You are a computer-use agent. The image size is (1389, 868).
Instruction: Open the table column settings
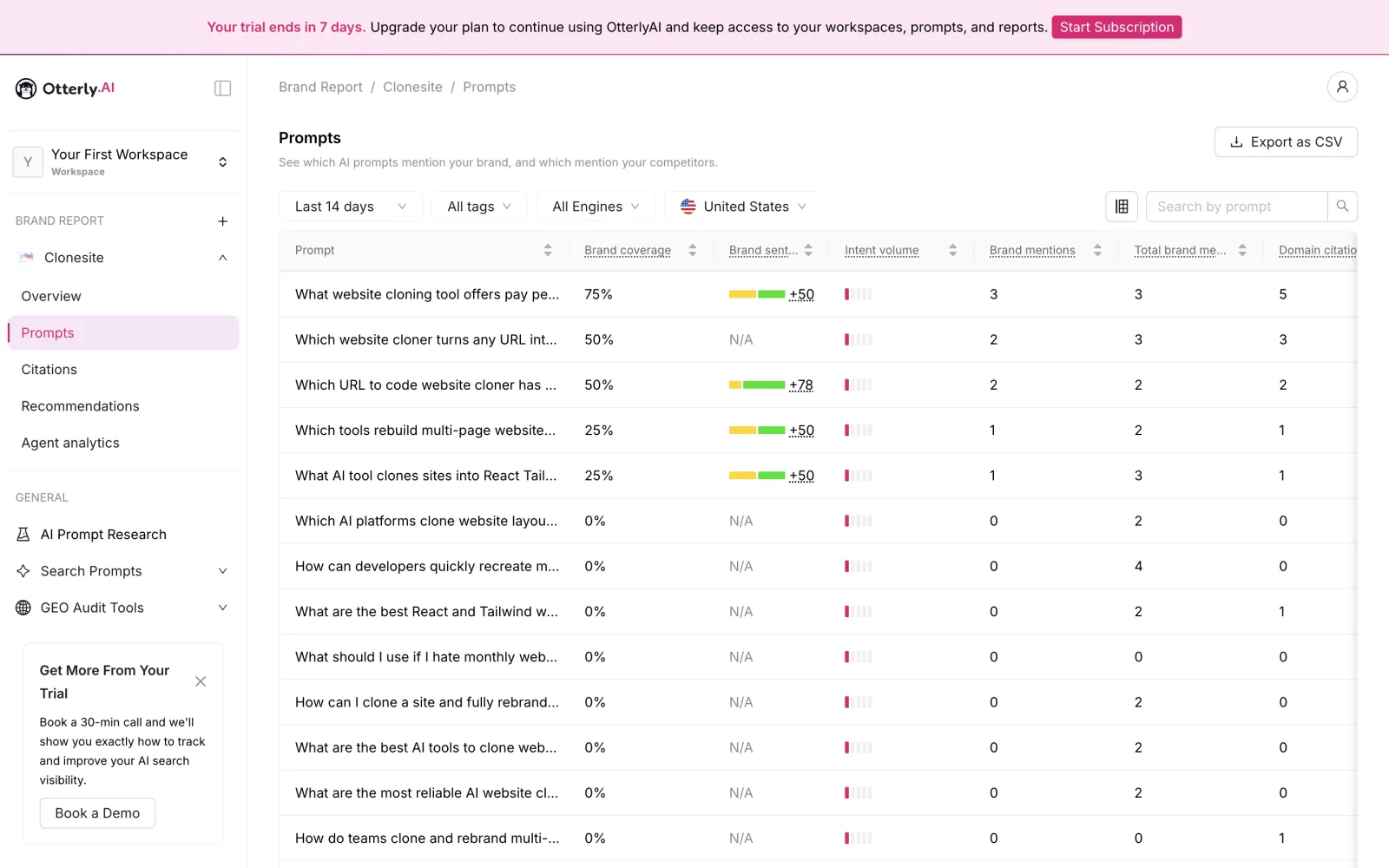click(1122, 207)
